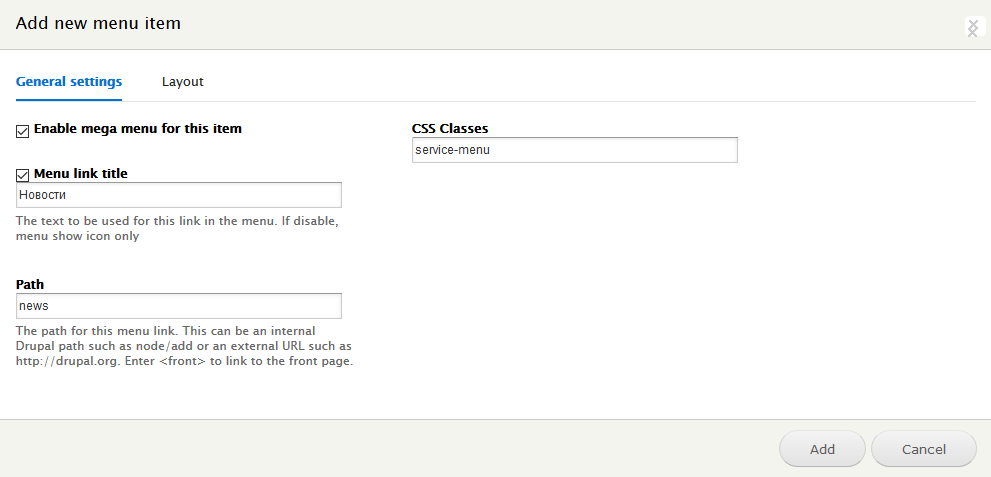Click the Menu link title label
The width and height of the screenshot is (991, 477).
(x=81, y=174)
